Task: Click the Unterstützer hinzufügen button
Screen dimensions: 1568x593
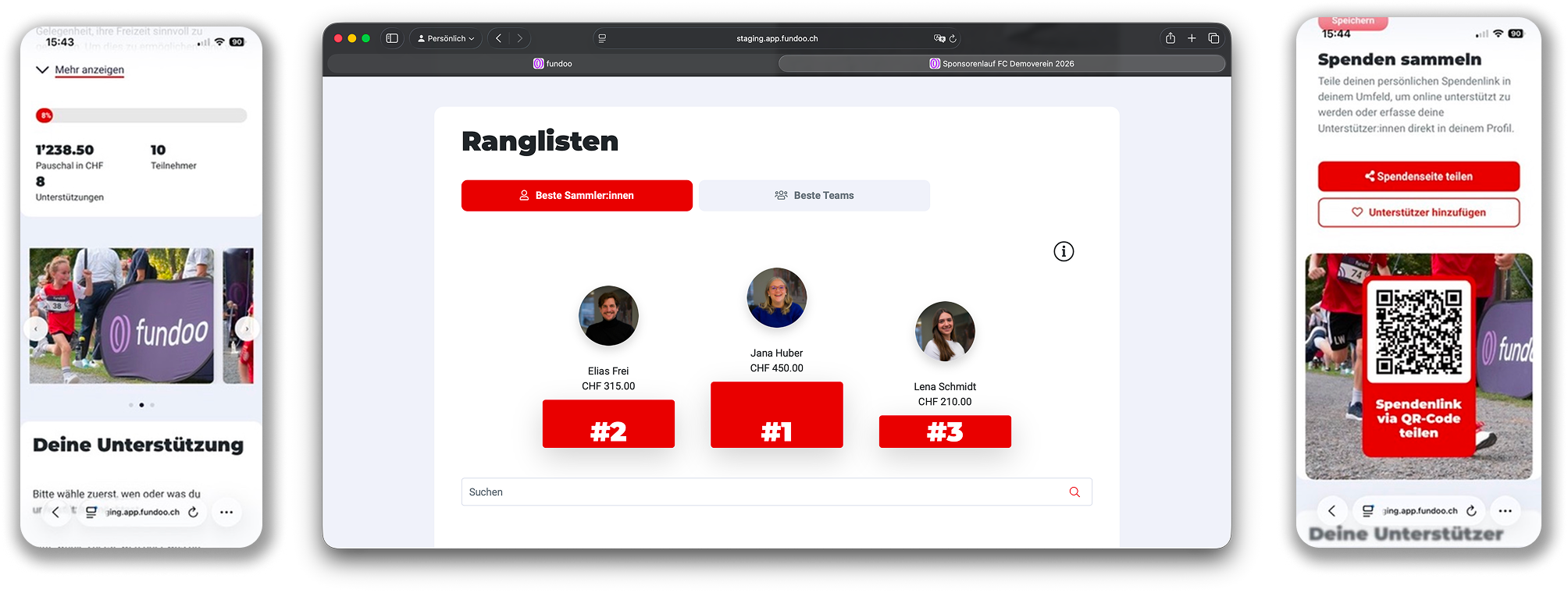Action: coord(1418,212)
